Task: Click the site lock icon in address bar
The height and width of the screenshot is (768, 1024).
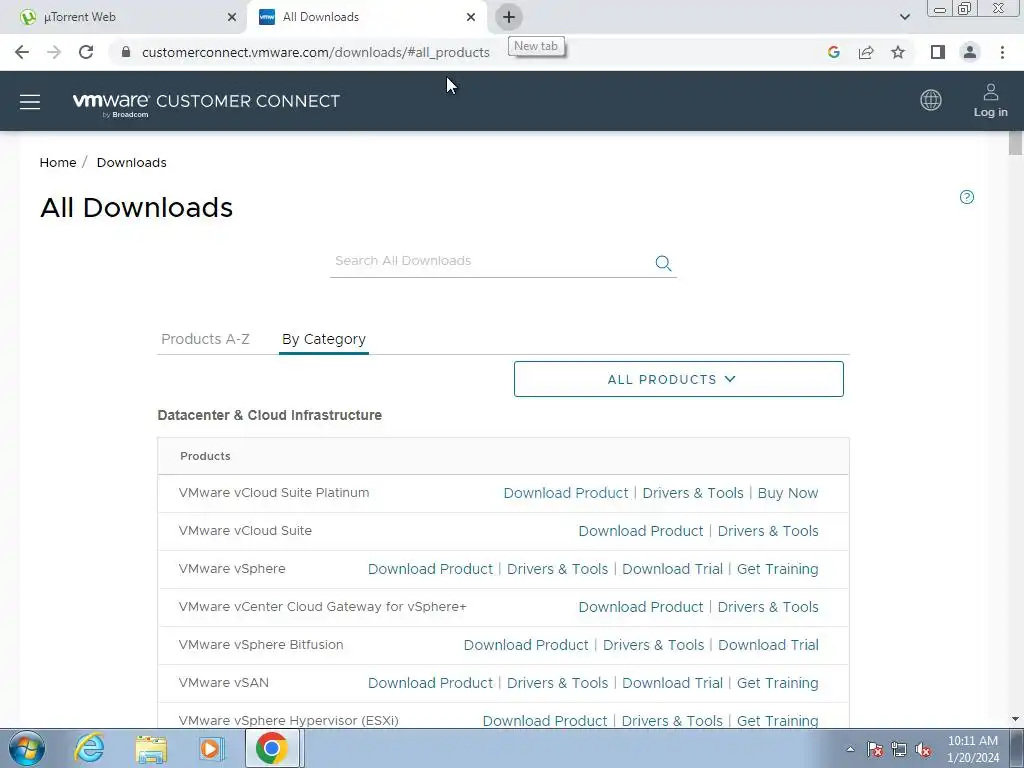Action: (x=126, y=52)
